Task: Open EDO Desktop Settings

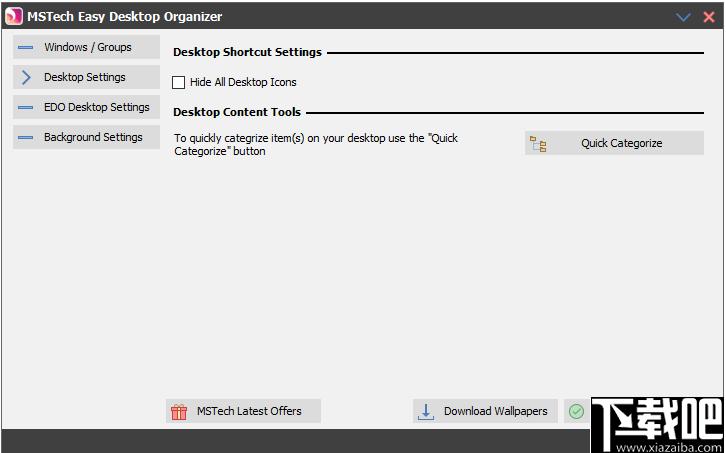Action: [87, 107]
